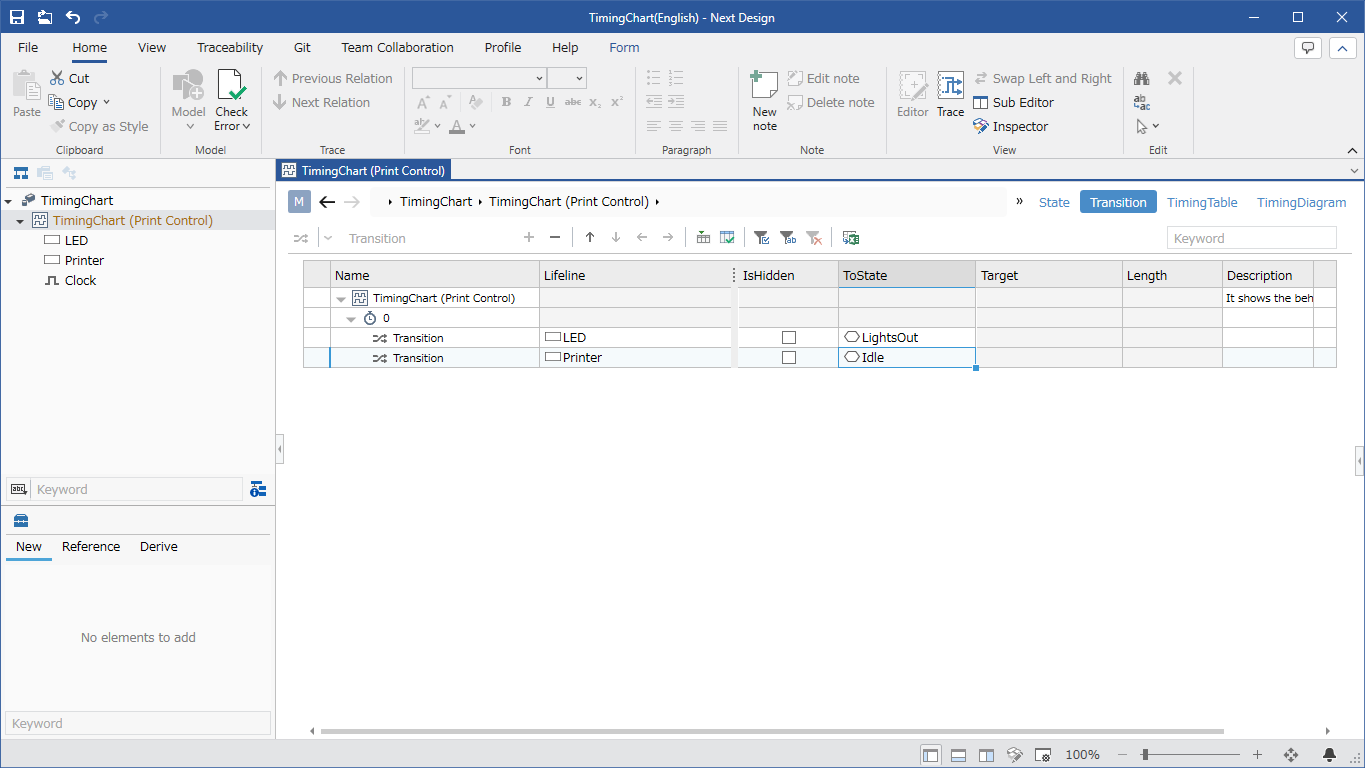Open the Copy dropdown arrow
1365x768 pixels.
pyautogui.click(x=106, y=102)
